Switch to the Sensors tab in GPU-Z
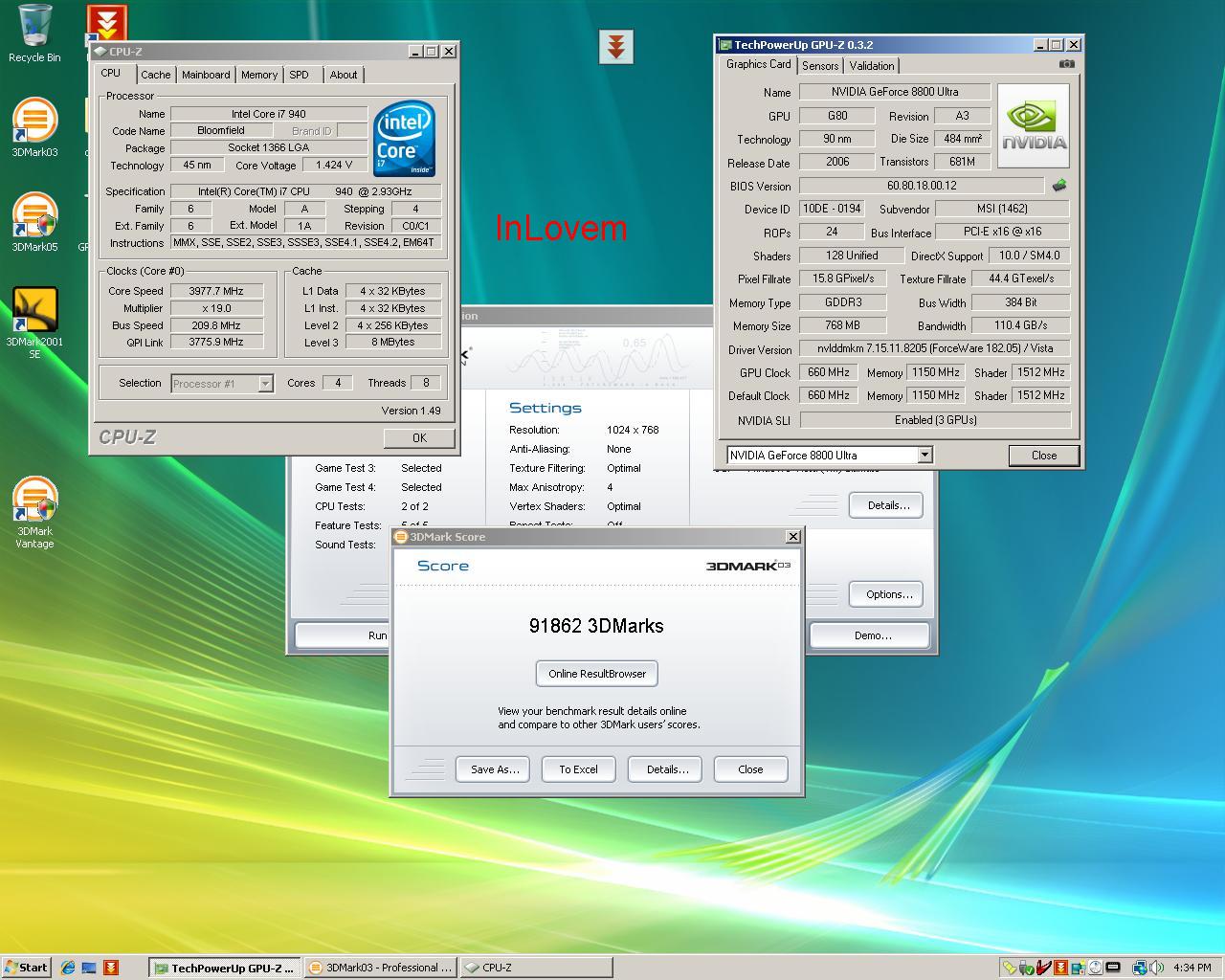The width and height of the screenshot is (1225, 980). [x=820, y=66]
